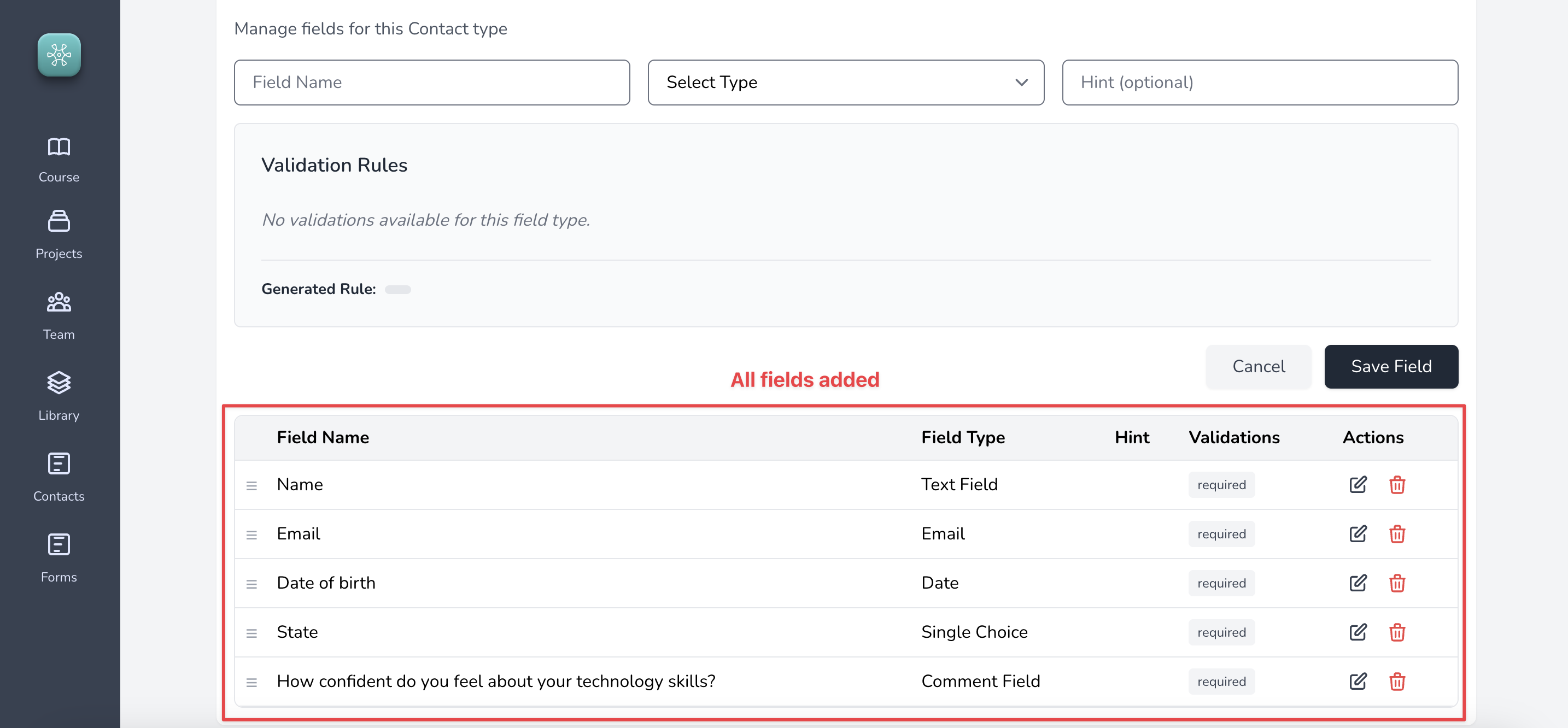
Task: Navigate to the Forms menu entry
Action: click(x=58, y=577)
